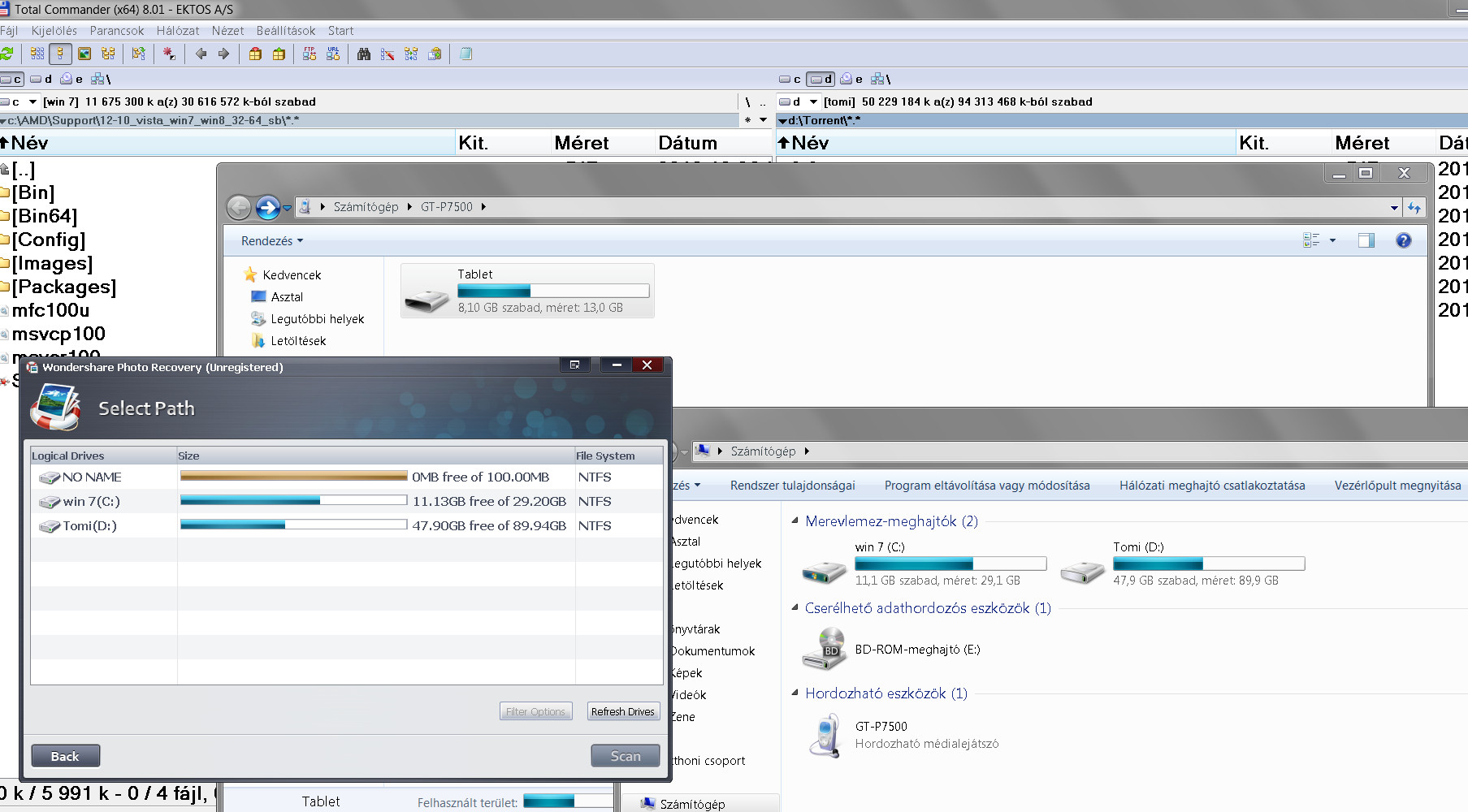Click the Scan button

tap(626, 756)
